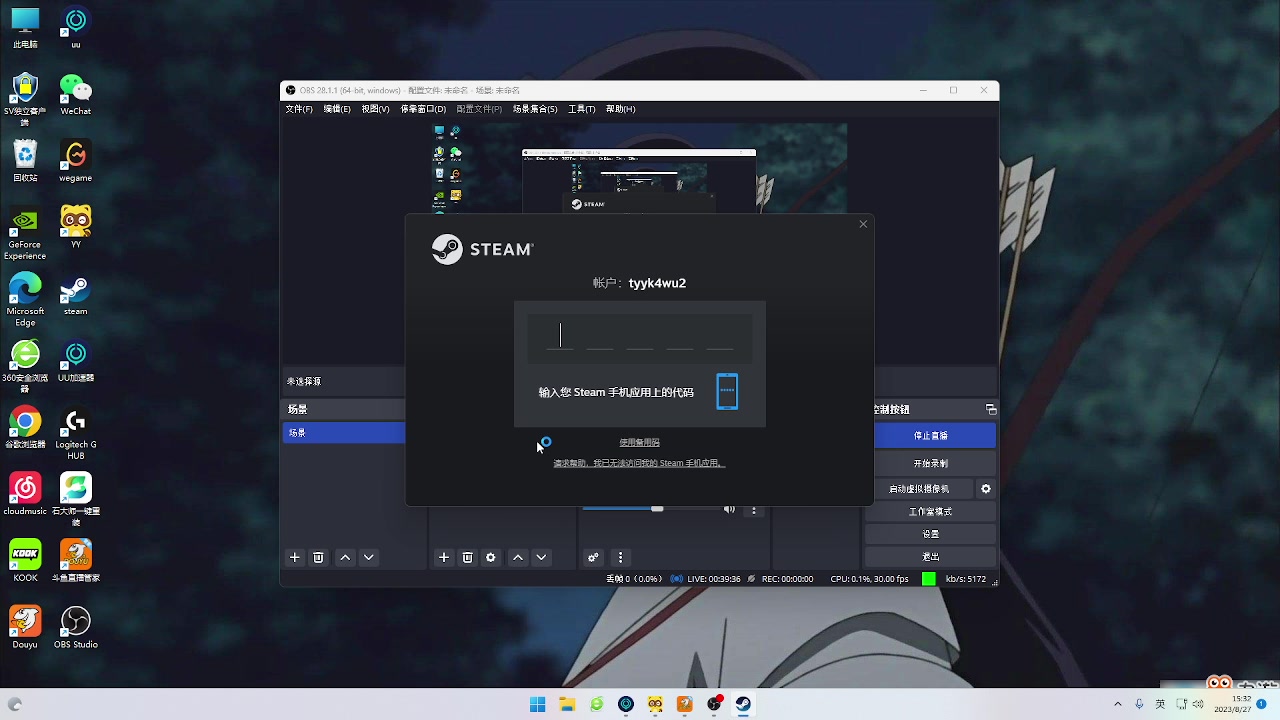The height and width of the screenshot is (720, 1280).
Task: Open the WeChat desktop icon
Action: [x=76, y=96]
